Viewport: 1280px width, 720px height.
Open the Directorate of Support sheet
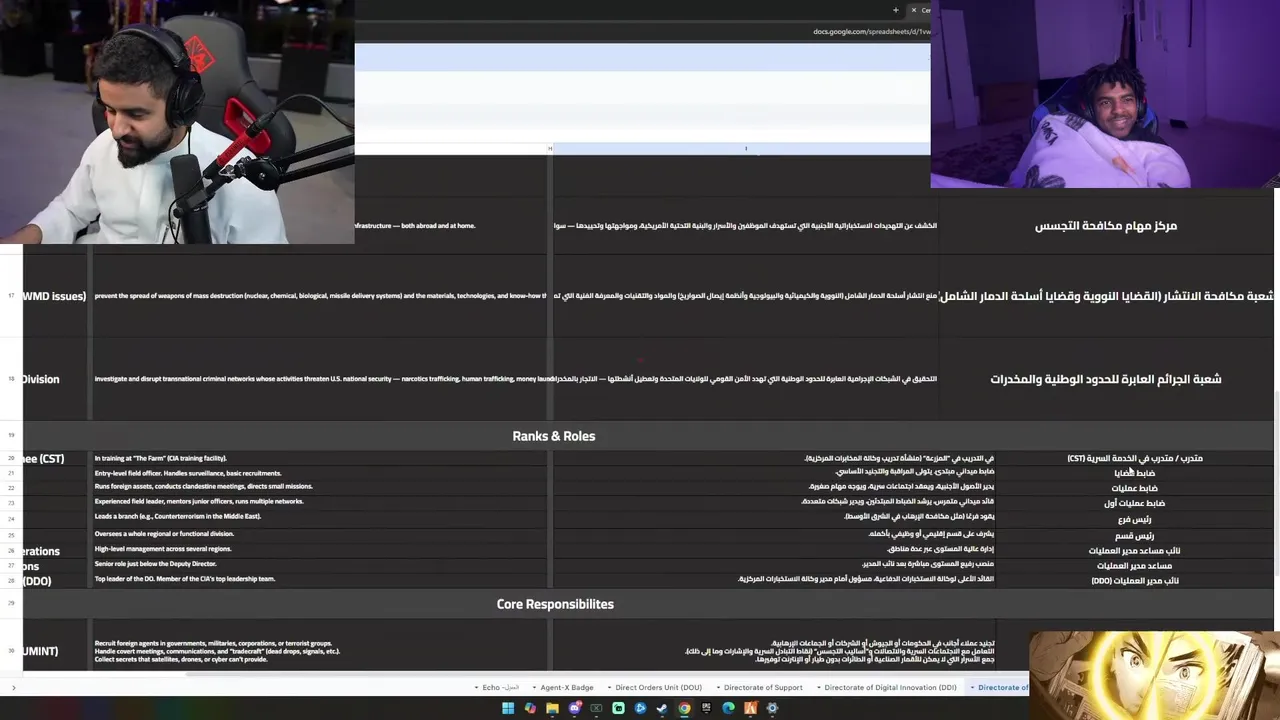click(763, 687)
